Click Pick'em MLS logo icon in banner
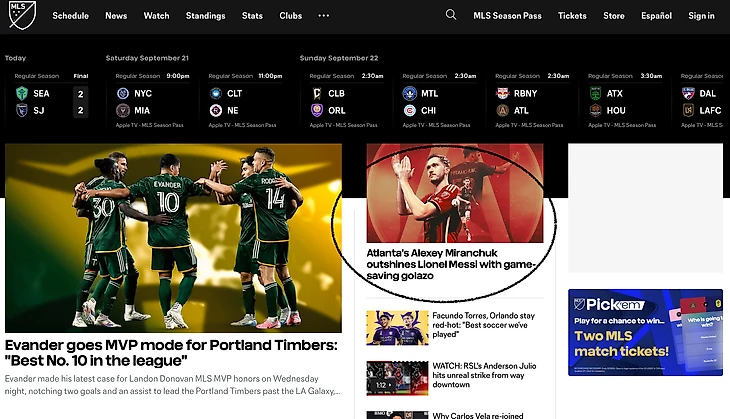730x419 pixels. coord(579,304)
